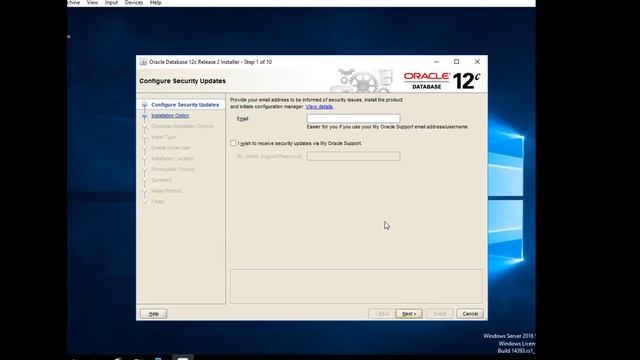Select the Summary step in sidebar
Viewport: 640px width, 360px height.
click(x=161, y=180)
